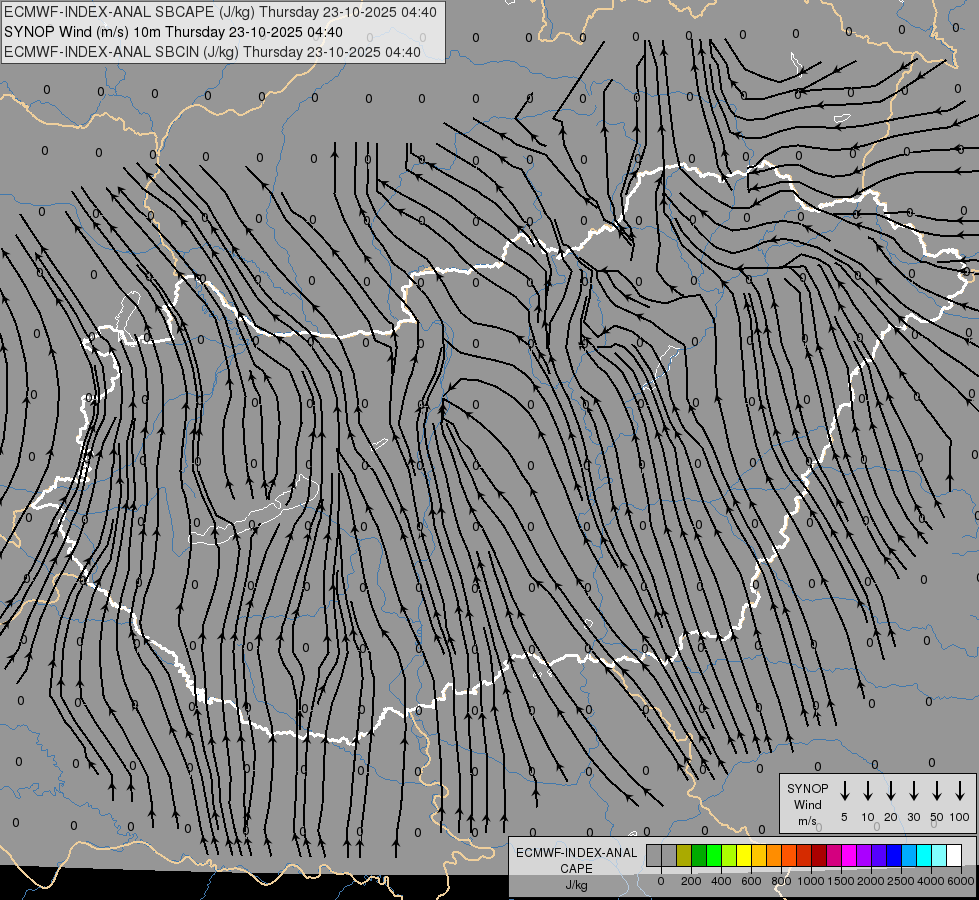Click the J/kg unit label in the CAPE legend
979x900 pixels.
[576, 885]
